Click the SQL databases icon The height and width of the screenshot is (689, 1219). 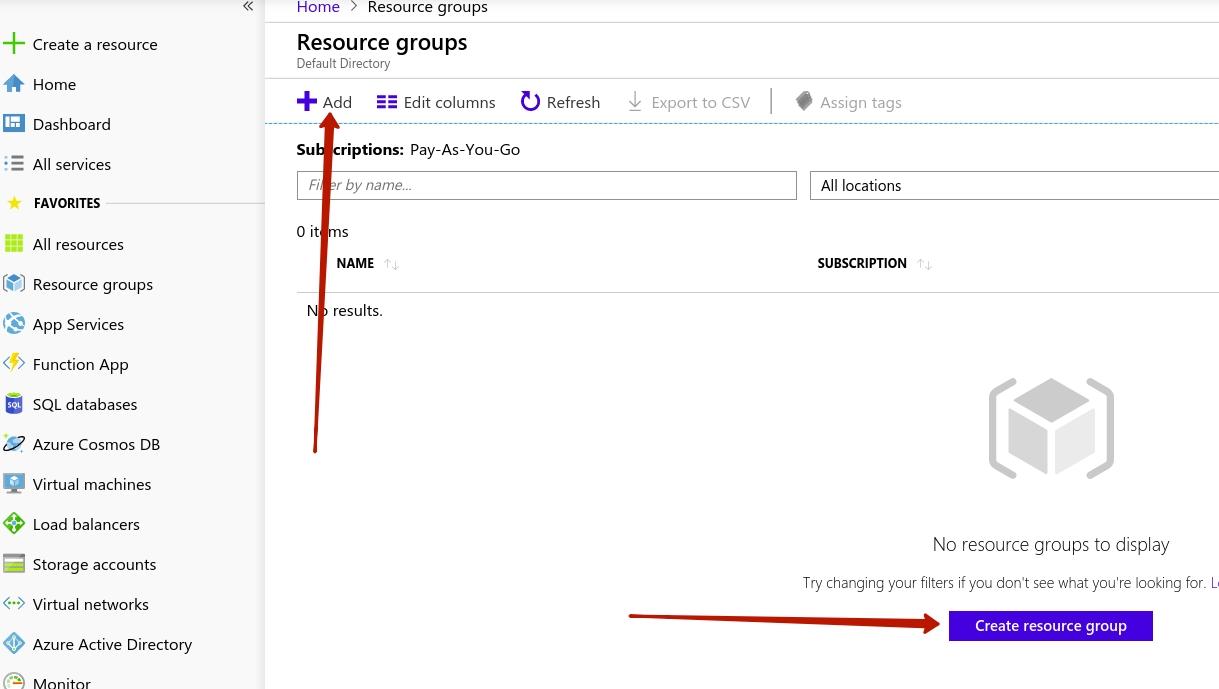coord(14,404)
